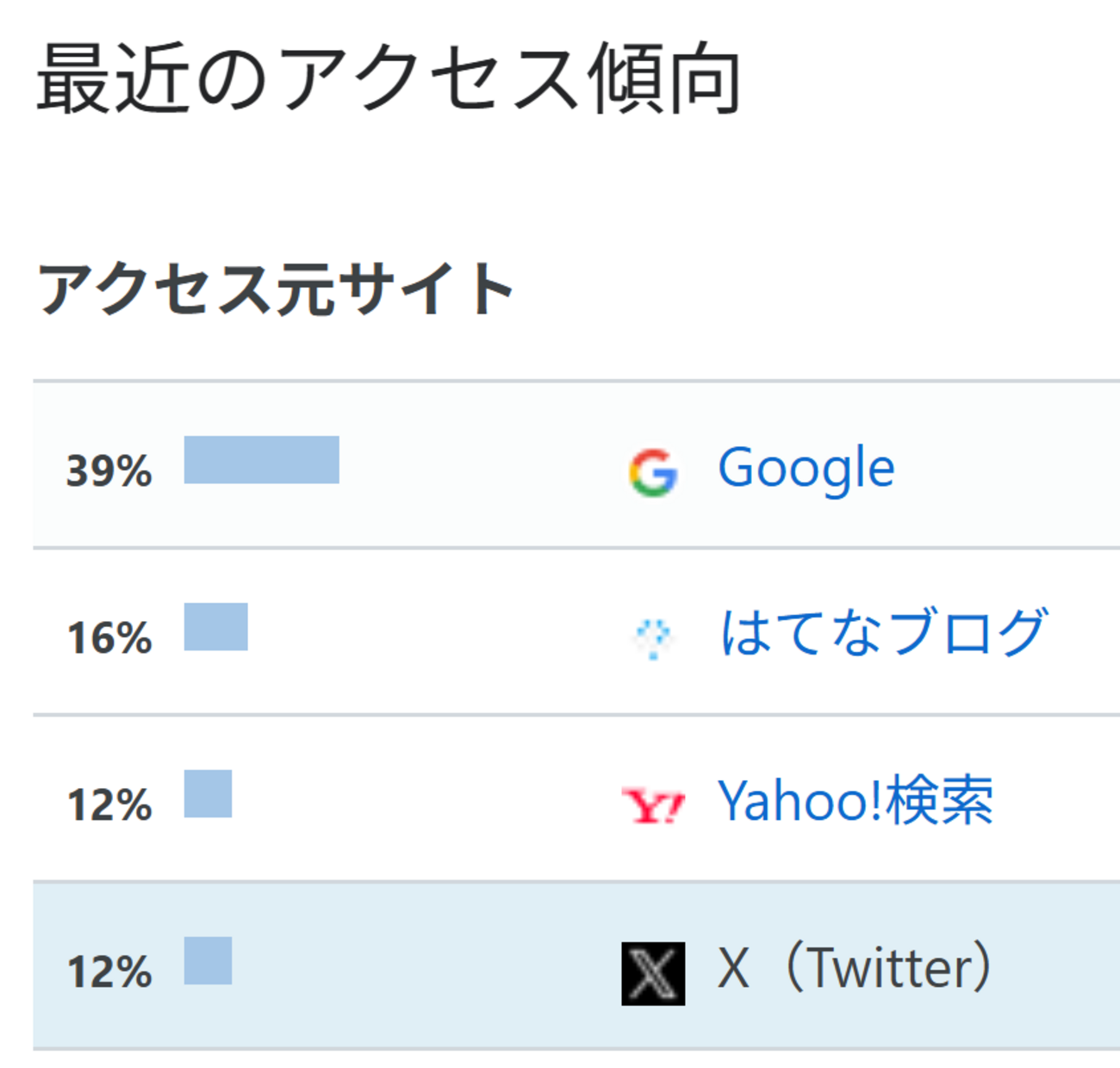Click the アクセス元サイト subheading
Viewport: 1120px width, 1068px height.
click(276, 289)
